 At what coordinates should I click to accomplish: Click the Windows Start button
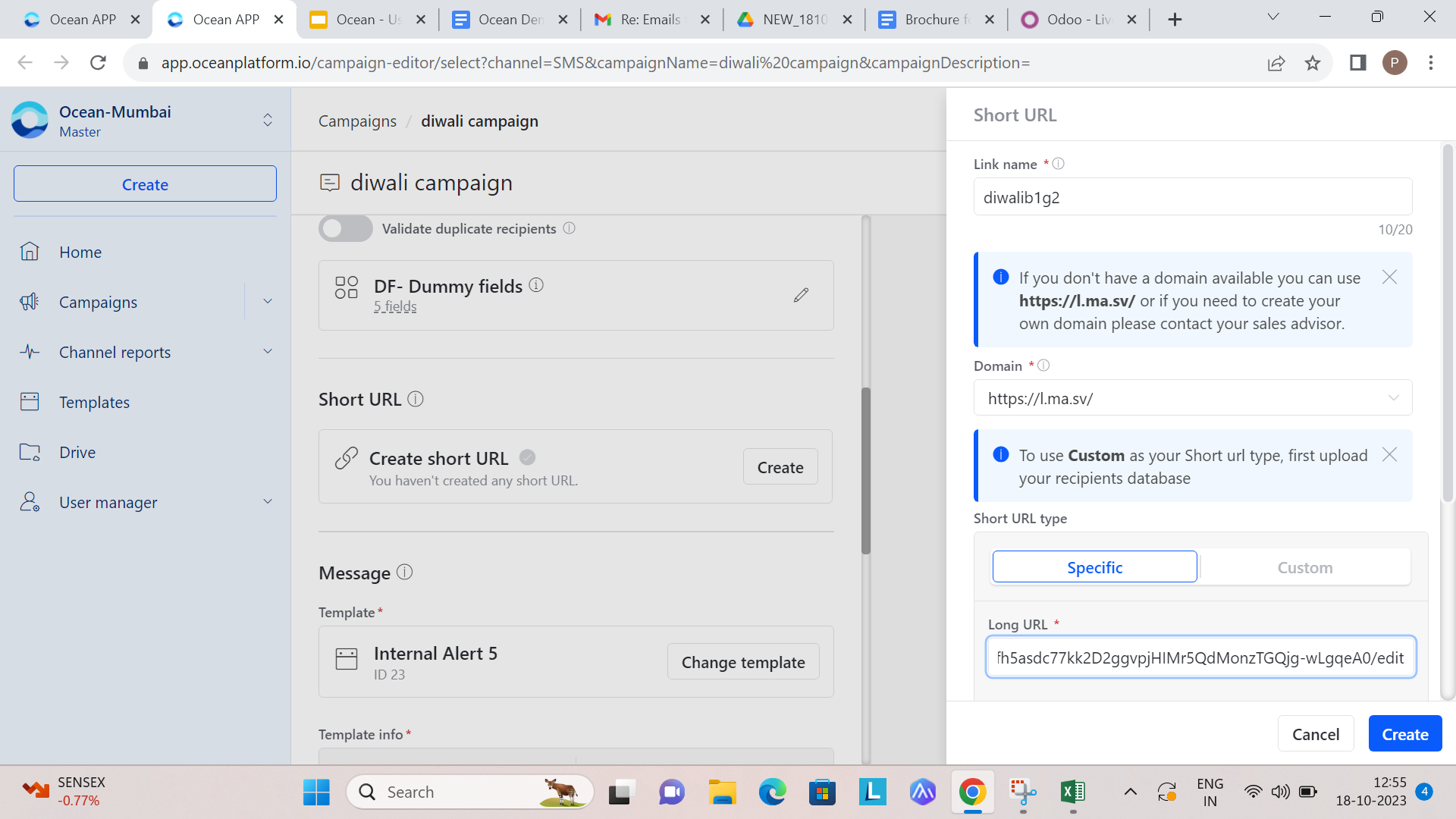(316, 792)
